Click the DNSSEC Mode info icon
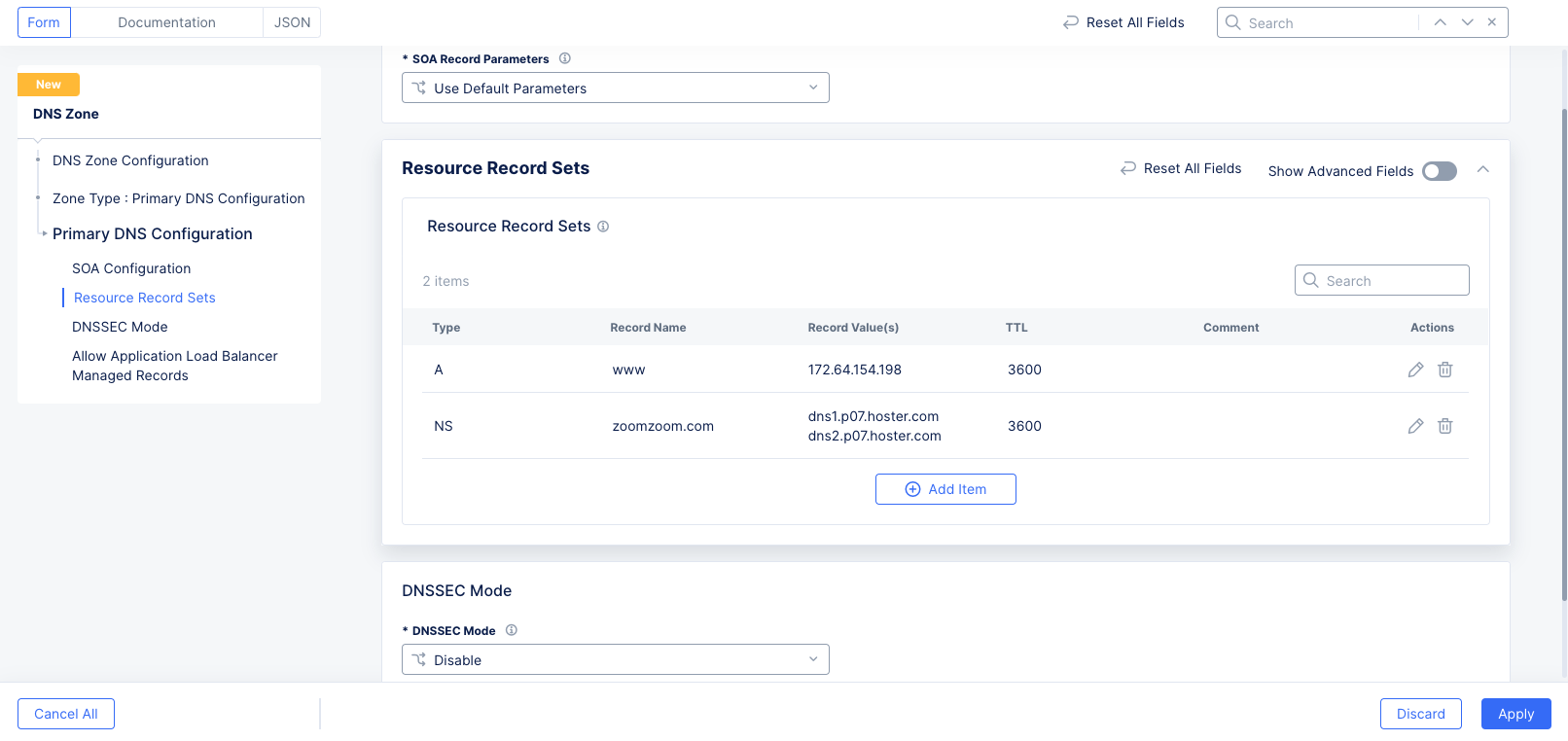This screenshot has width=1568, height=741. 512,630
